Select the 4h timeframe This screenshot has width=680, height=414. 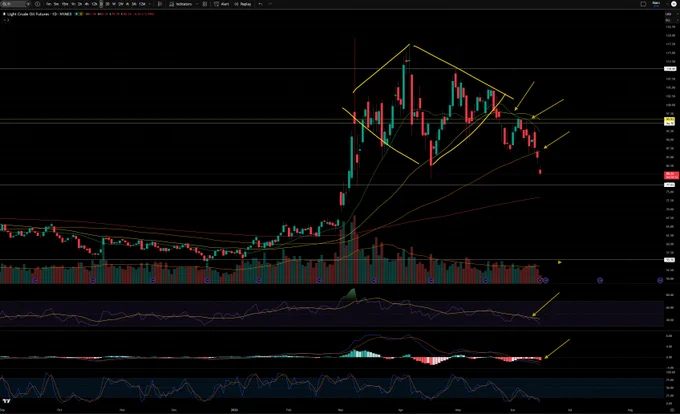coord(87,4)
